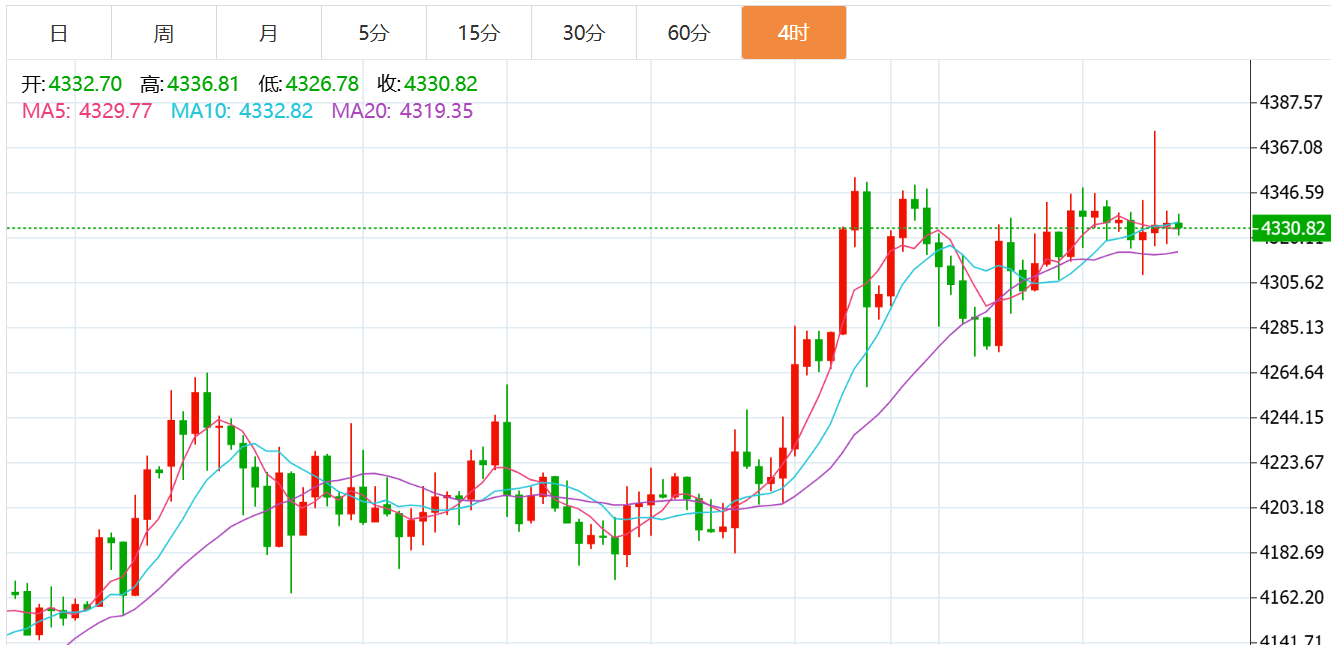Click the green current price tag on axis
The image size is (1331, 645).
(x=1290, y=229)
